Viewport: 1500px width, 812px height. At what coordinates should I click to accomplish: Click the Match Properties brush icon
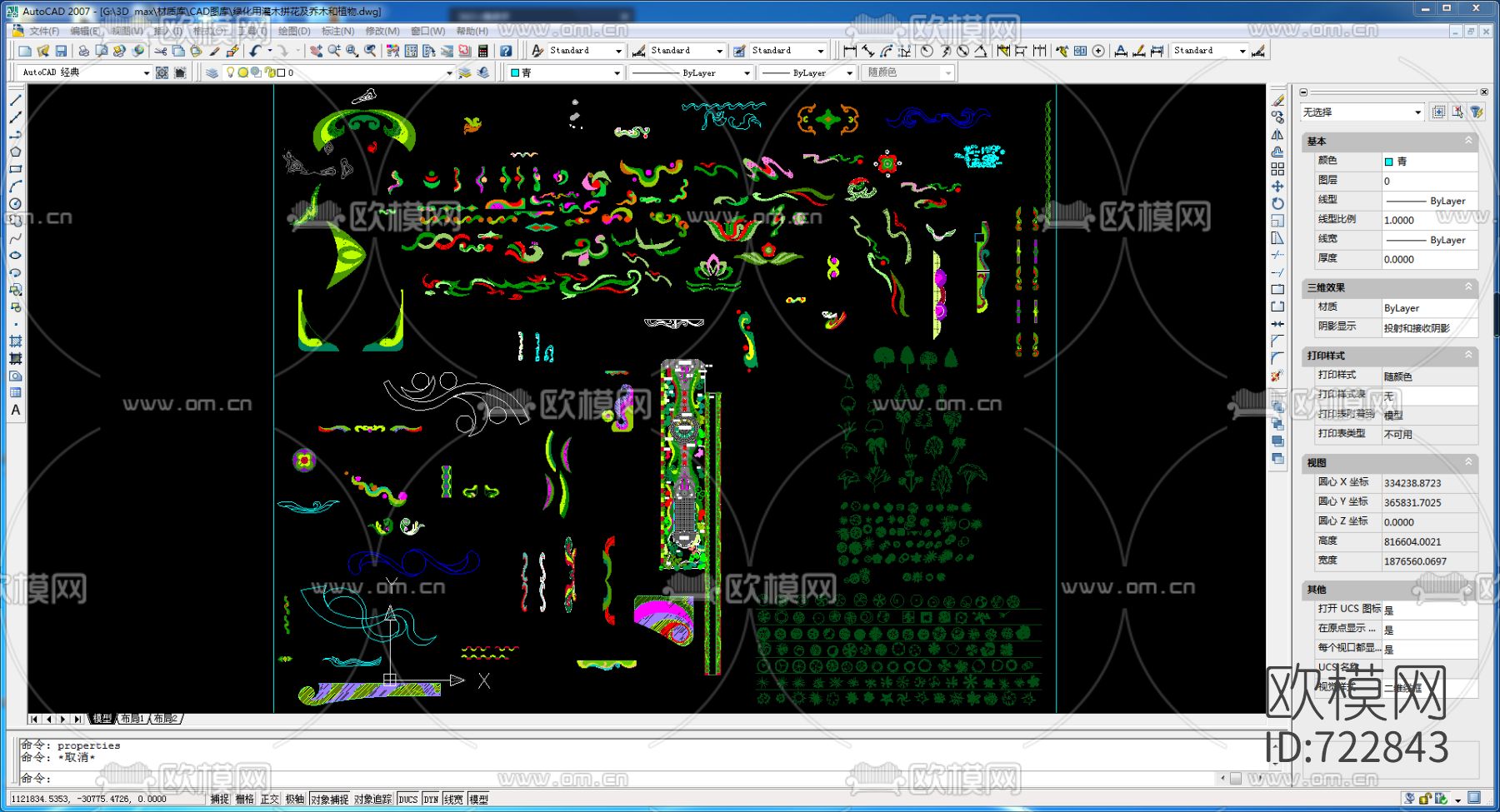(214, 51)
